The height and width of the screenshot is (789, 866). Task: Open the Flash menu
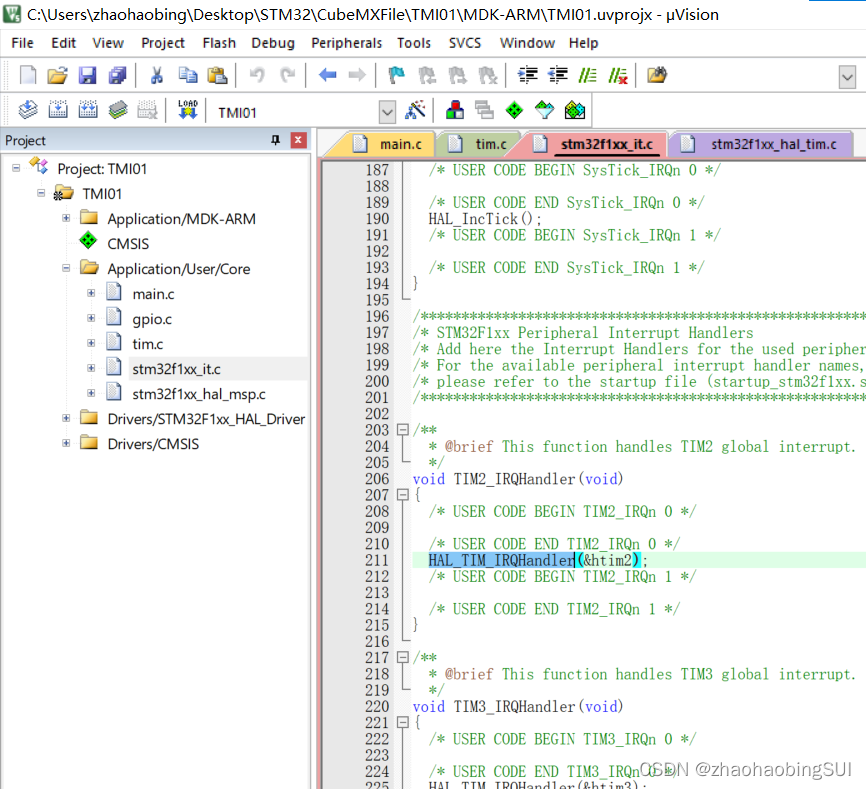click(x=219, y=43)
